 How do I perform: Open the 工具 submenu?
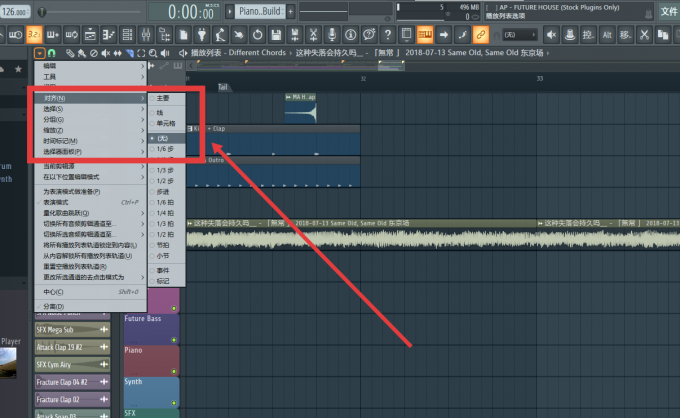(x=91, y=77)
